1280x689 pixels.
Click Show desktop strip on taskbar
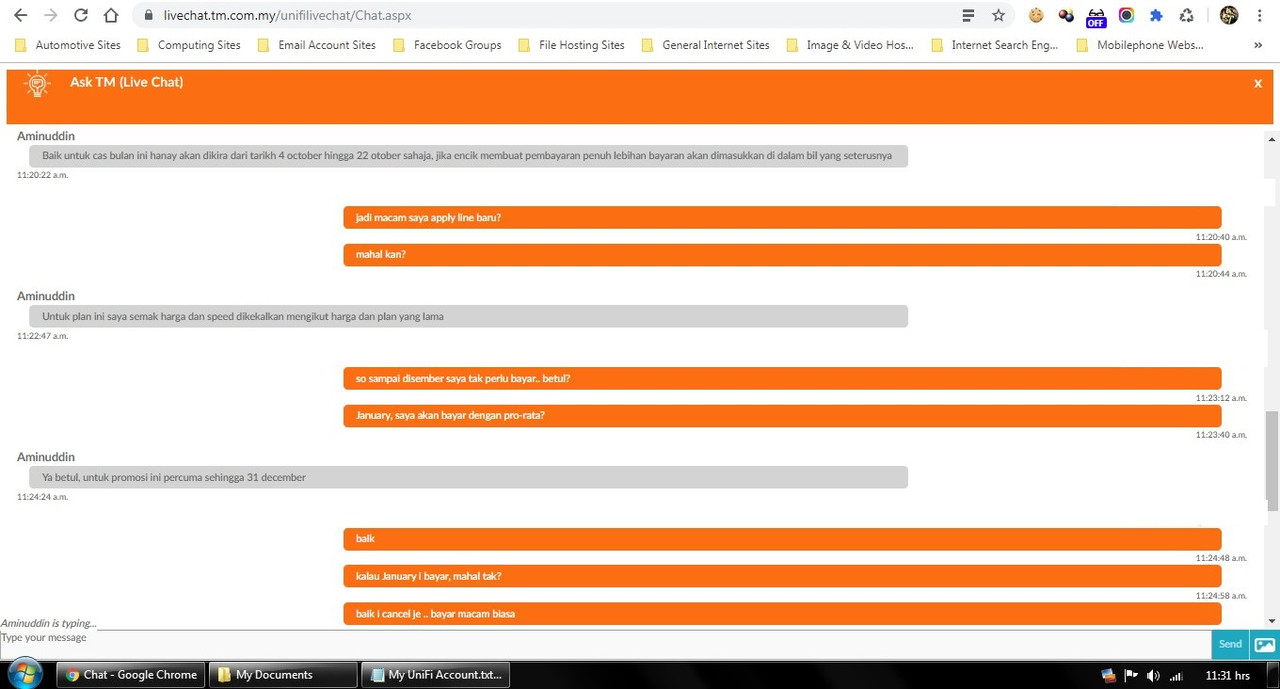click(x=1273, y=675)
